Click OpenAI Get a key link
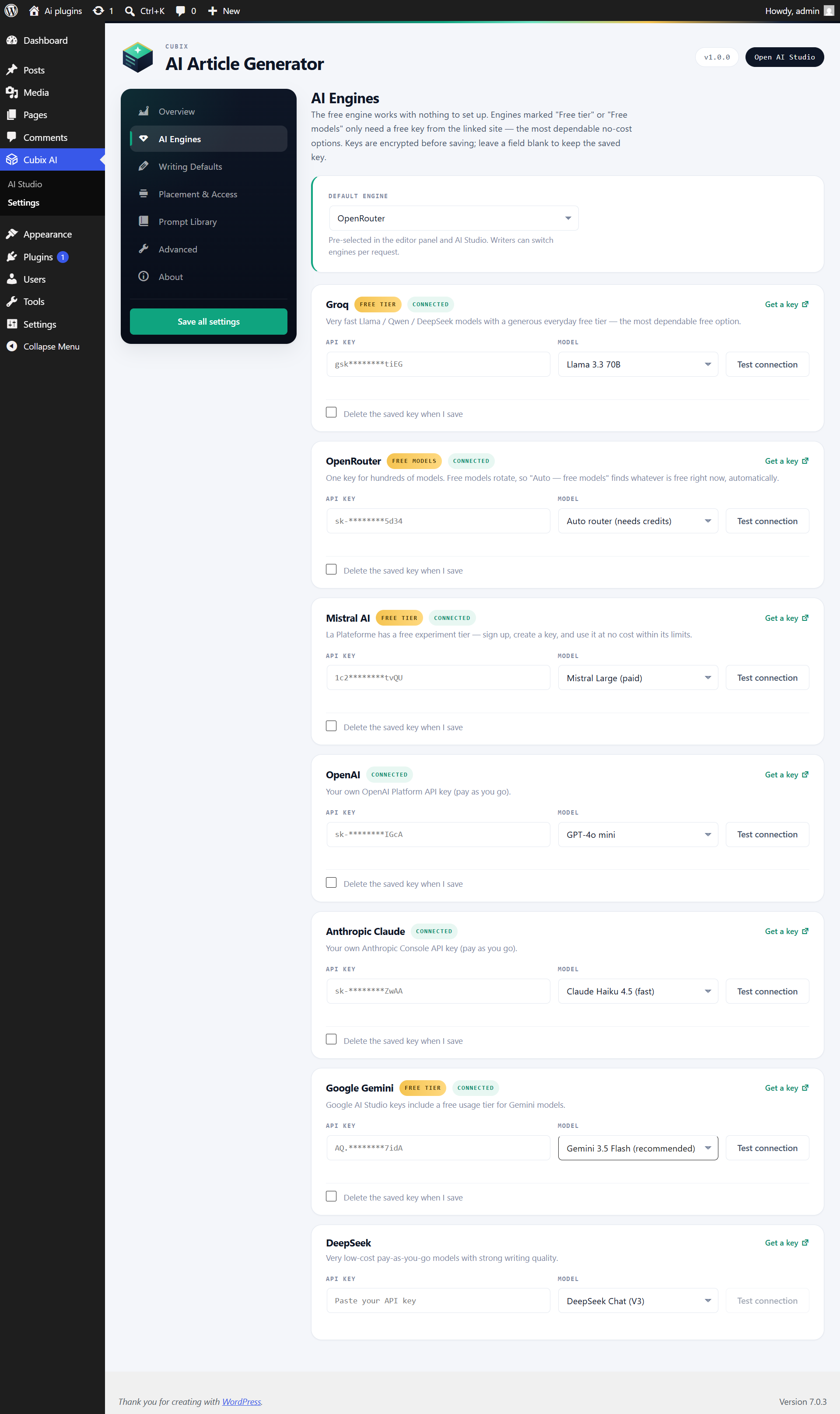Screen dimensions: 840x1414 tap(786, 774)
